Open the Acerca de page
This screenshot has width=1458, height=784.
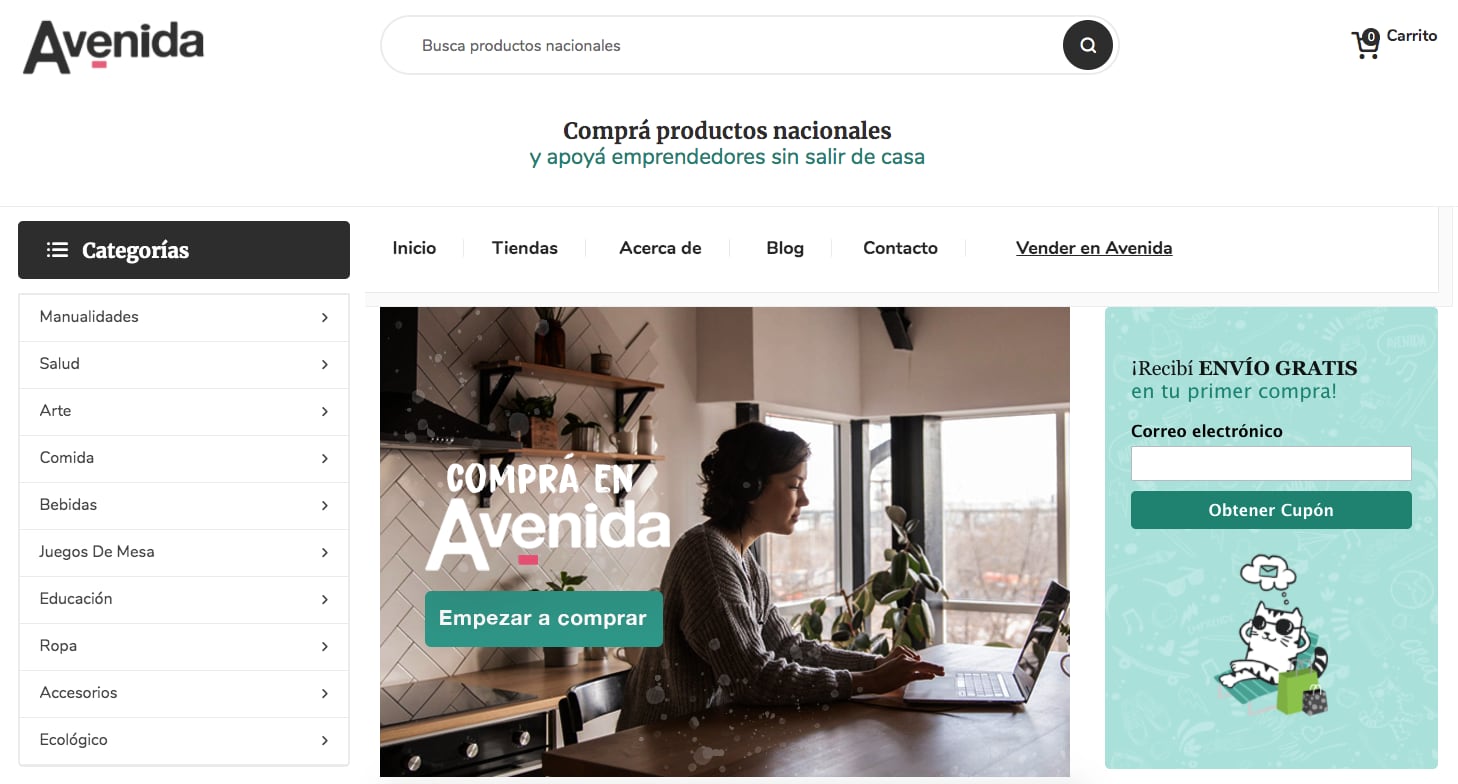(660, 248)
